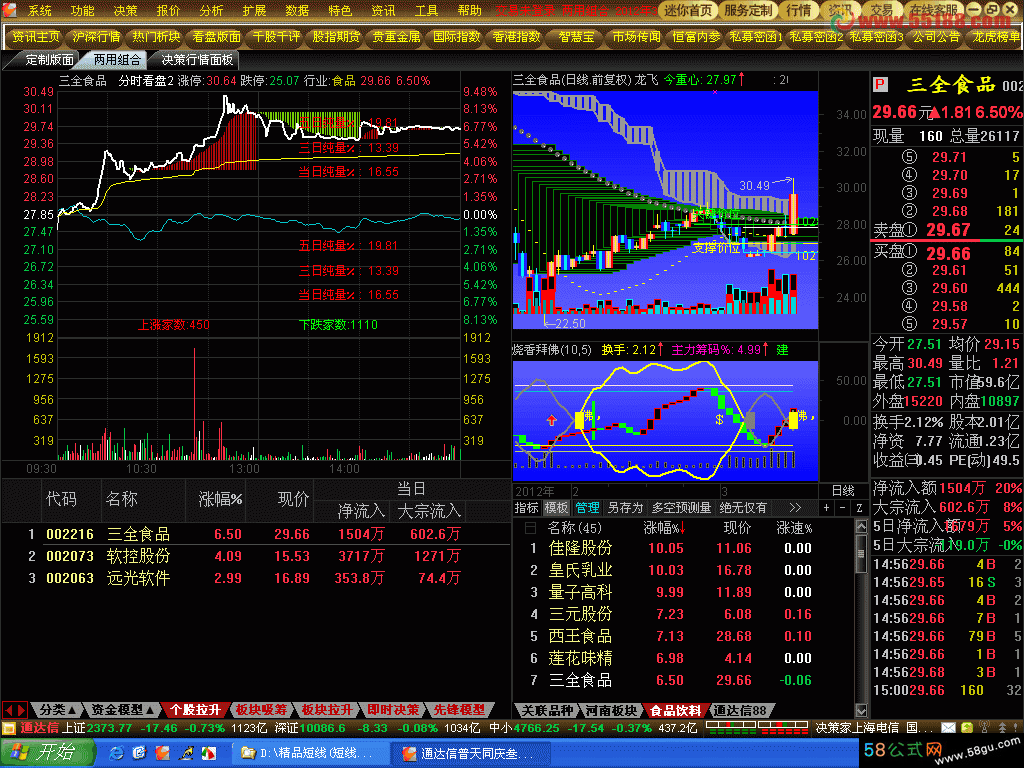Open 香港指数 toolbar button
Screen dimensions: 1024x768
coord(517,37)
